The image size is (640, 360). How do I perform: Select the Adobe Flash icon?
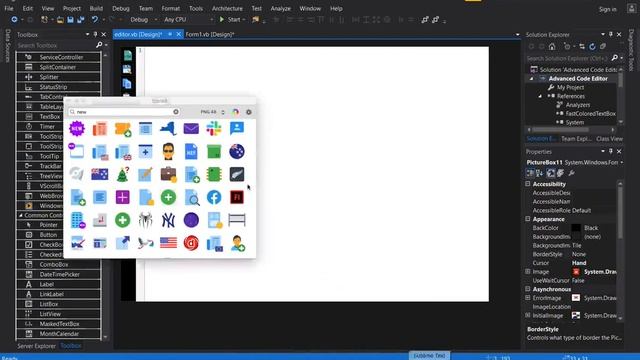coord(237,197)
